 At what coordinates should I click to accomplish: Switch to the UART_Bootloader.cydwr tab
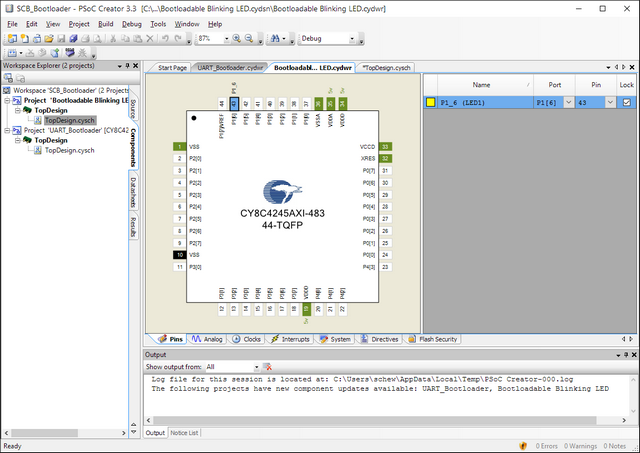(230, 68)
